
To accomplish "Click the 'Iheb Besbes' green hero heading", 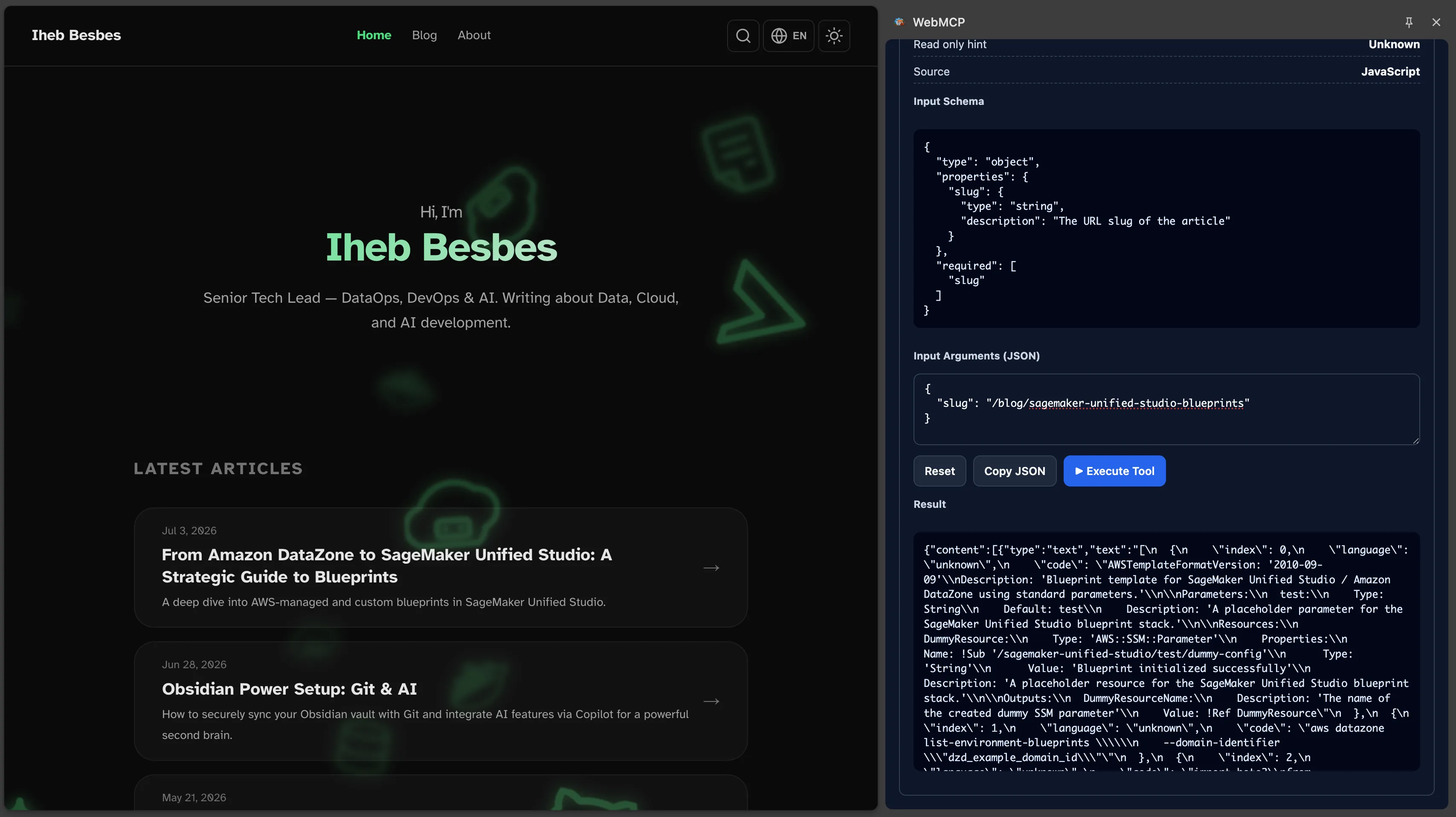I will point(441,247).
